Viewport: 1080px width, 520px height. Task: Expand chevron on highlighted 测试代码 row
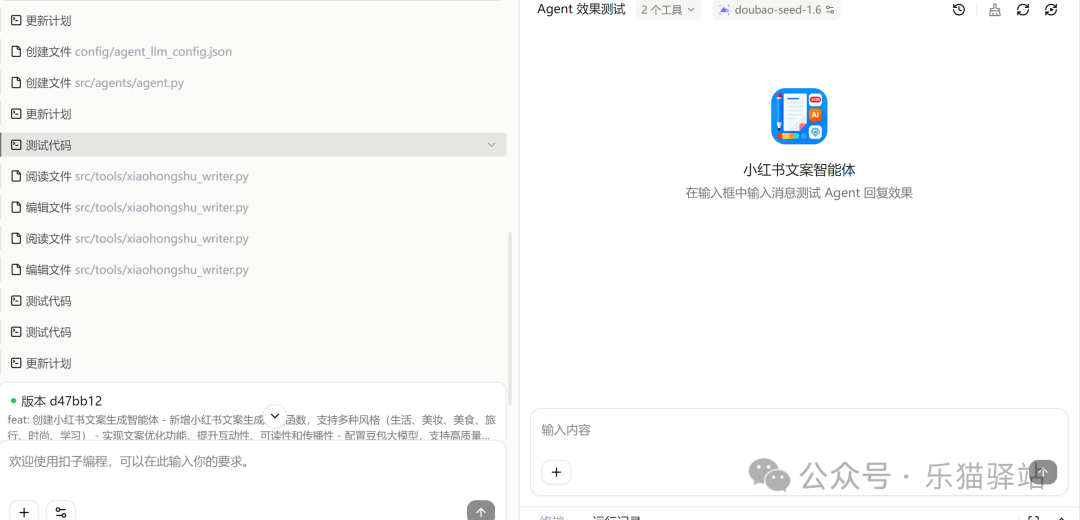491,145
